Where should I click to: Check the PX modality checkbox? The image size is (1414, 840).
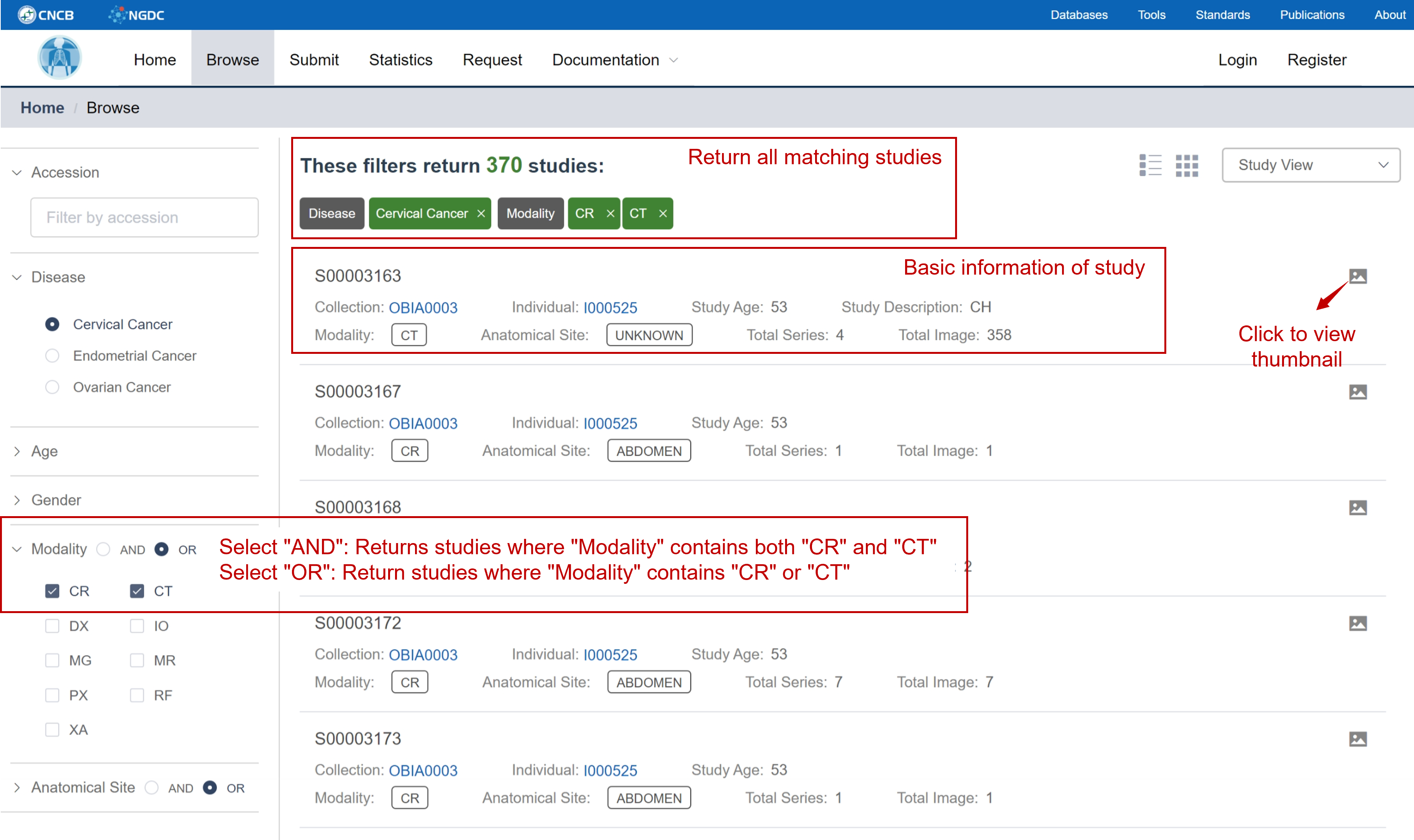click(x=52, y=695)
